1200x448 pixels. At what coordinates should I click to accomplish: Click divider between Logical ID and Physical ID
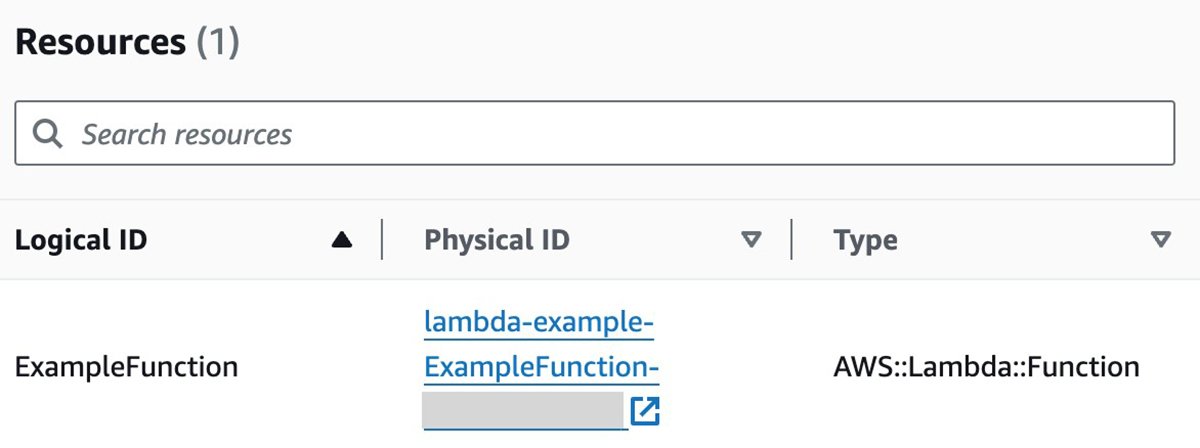[382, 240]
